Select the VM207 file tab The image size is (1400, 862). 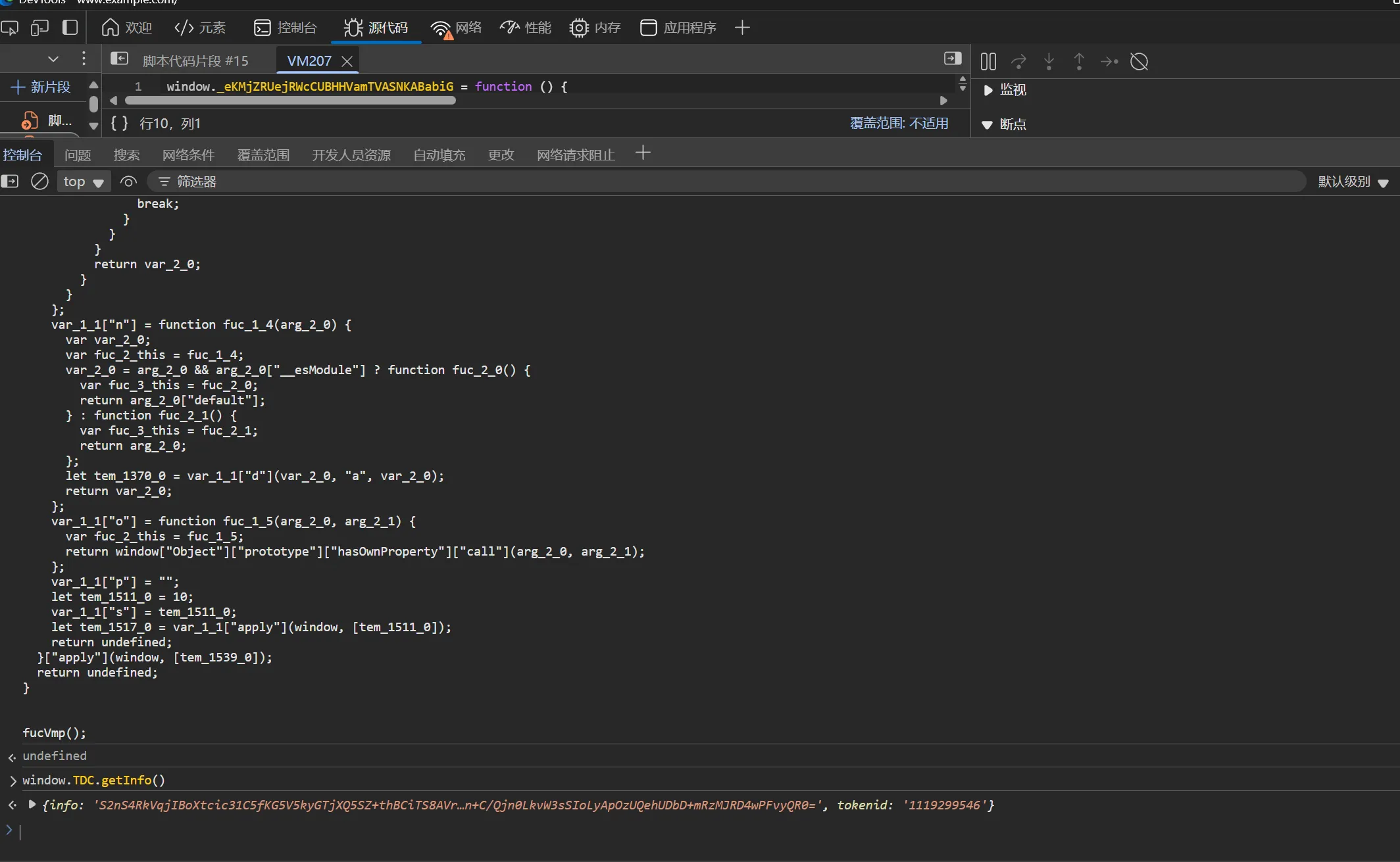pyautogui.click(x=309, y=61)
